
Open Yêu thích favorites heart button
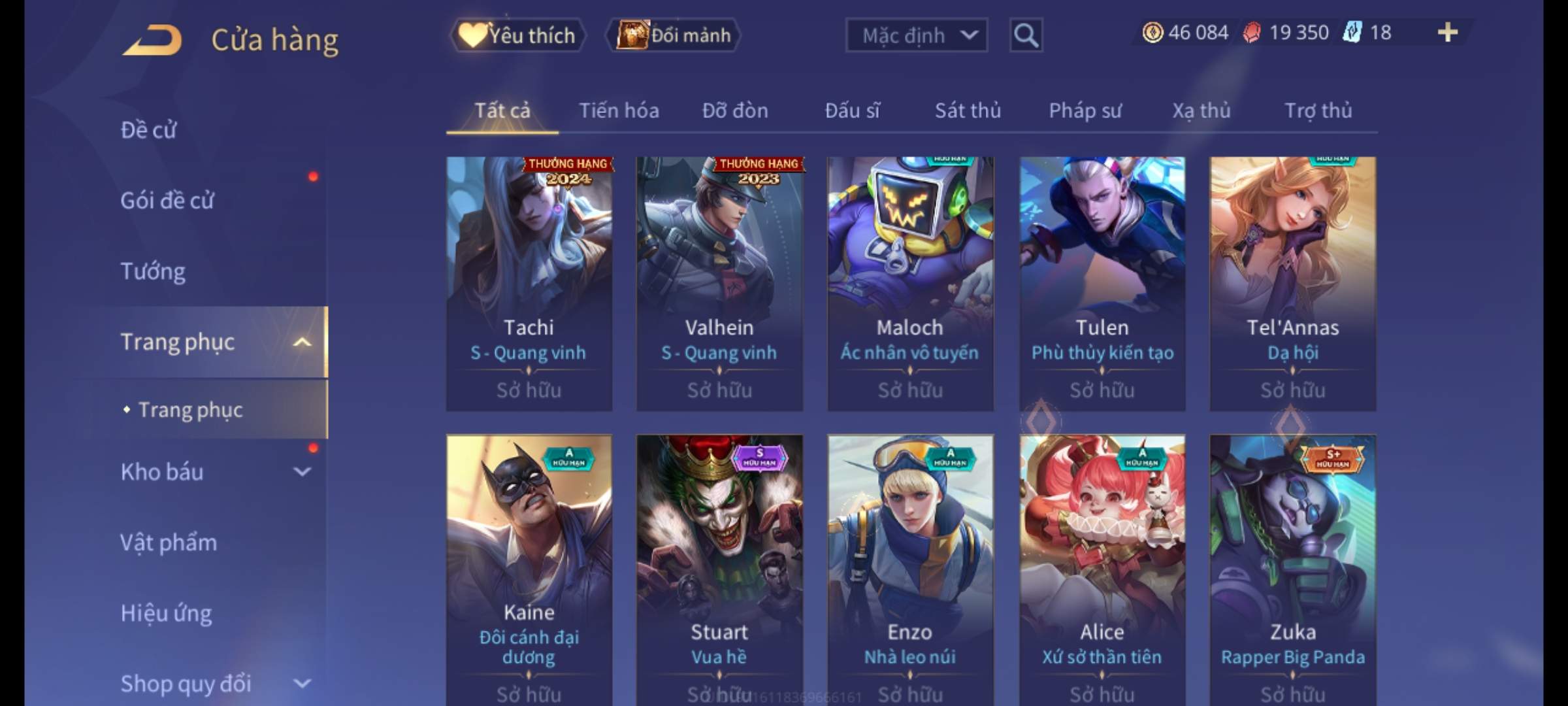click(x=517, y=35)
